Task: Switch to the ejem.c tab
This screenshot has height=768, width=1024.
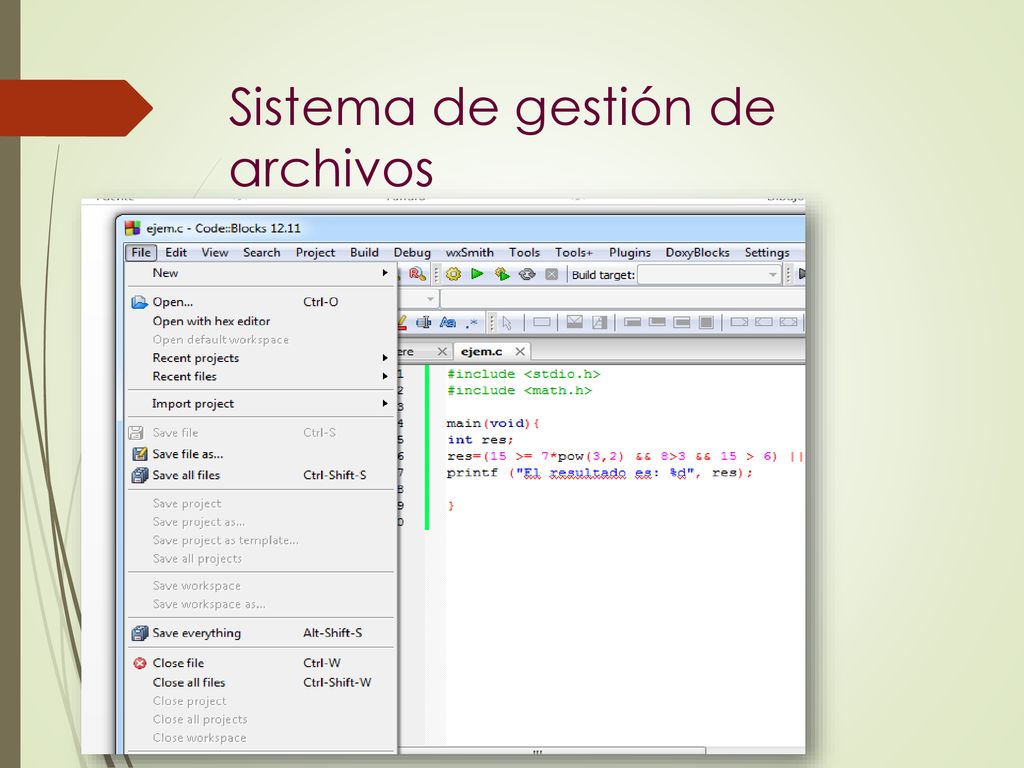Action: [x=482, y=351]
